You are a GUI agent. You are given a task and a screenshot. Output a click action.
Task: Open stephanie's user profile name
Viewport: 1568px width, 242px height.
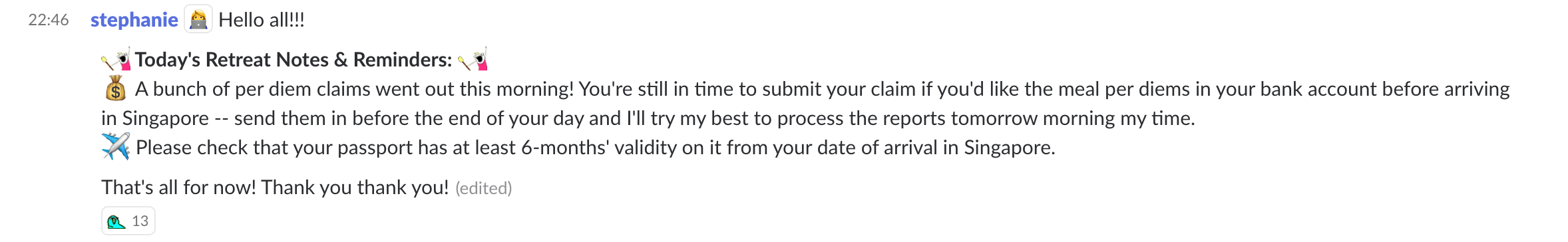click(134, 20)
